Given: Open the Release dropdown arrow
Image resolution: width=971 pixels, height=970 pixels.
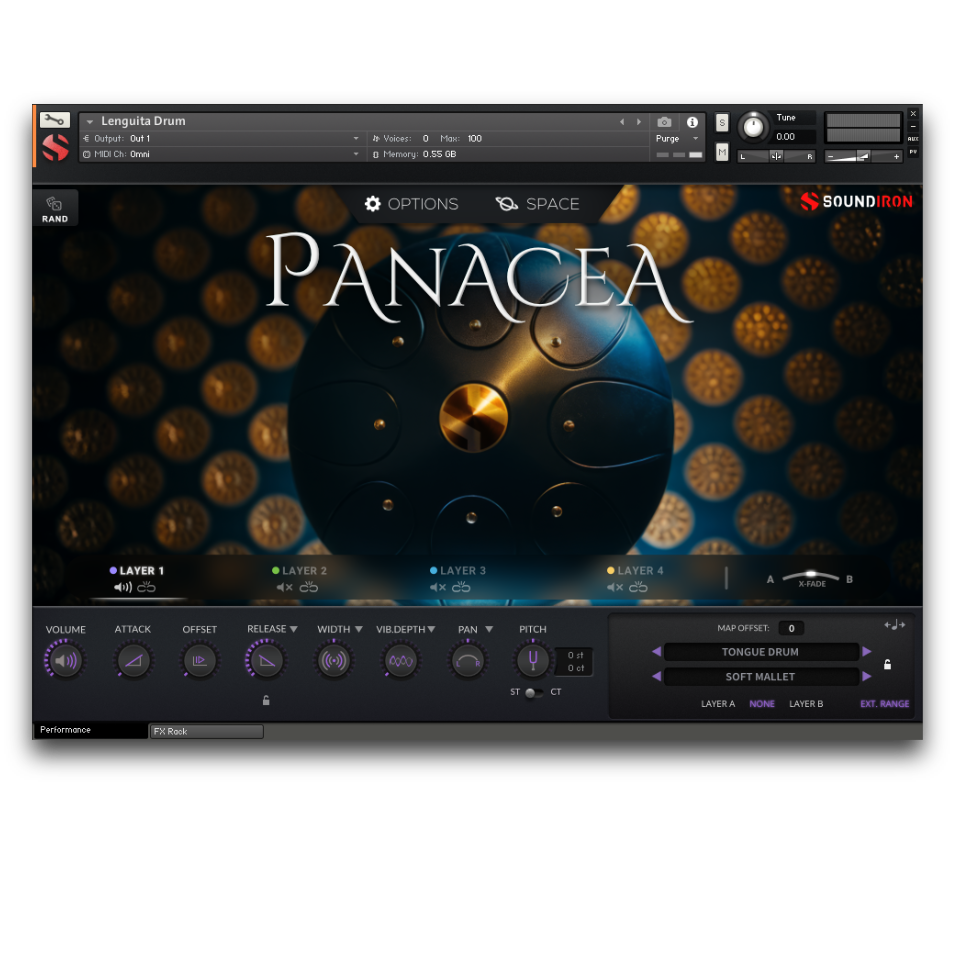Looking at the screenshot, I should pyautogui.click(x=294, y=629).
